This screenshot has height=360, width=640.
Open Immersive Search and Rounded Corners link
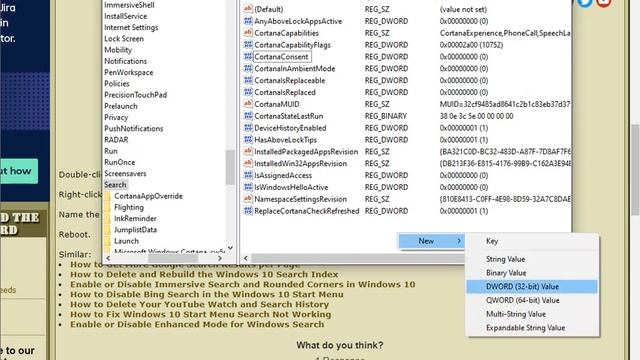[242, 284]
